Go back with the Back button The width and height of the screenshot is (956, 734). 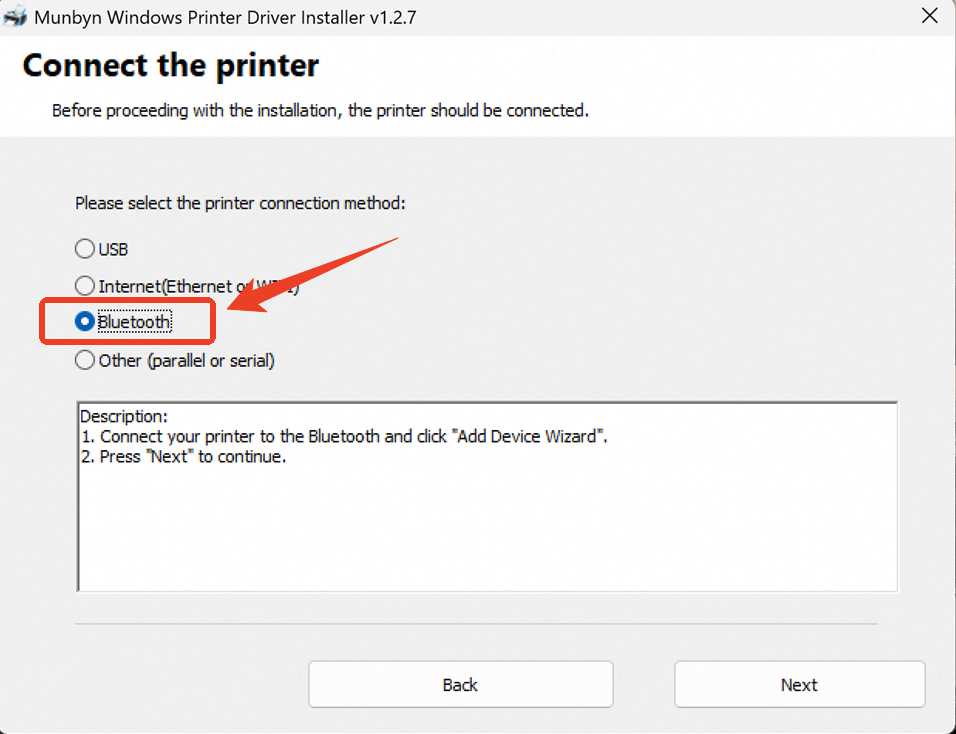click(x=460, y=684)
